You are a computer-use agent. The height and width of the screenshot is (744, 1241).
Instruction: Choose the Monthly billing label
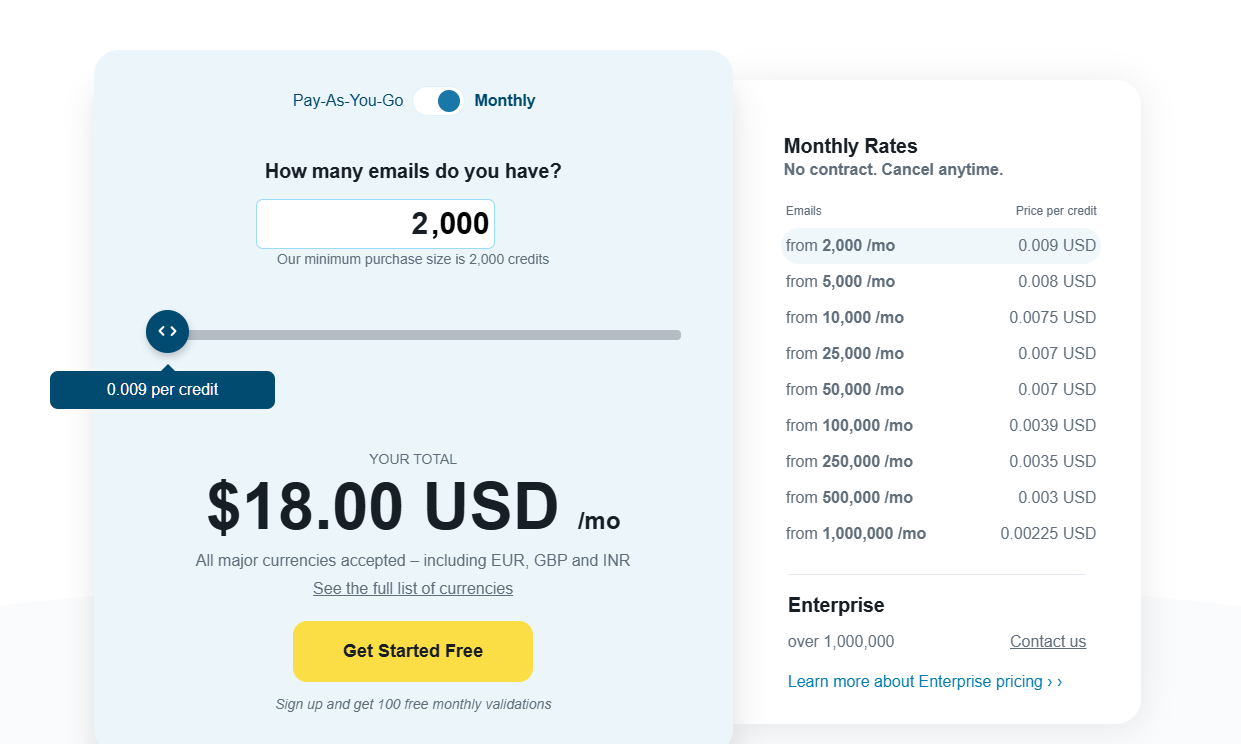coord(505,101)
